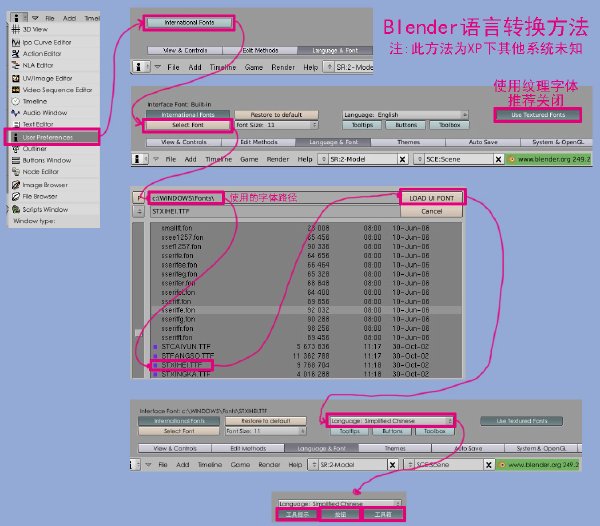This screenshot has height=526, width=600.
Task: Open Game menu in Language: English panel
Action: click(x=249, y=159)
